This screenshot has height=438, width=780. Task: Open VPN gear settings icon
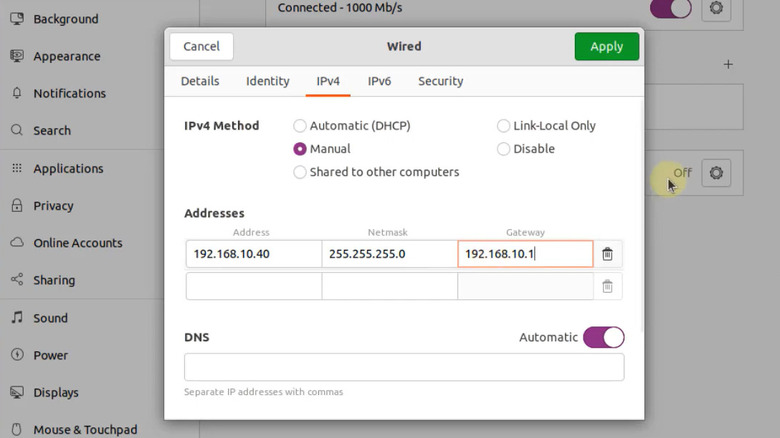point(715,173)
